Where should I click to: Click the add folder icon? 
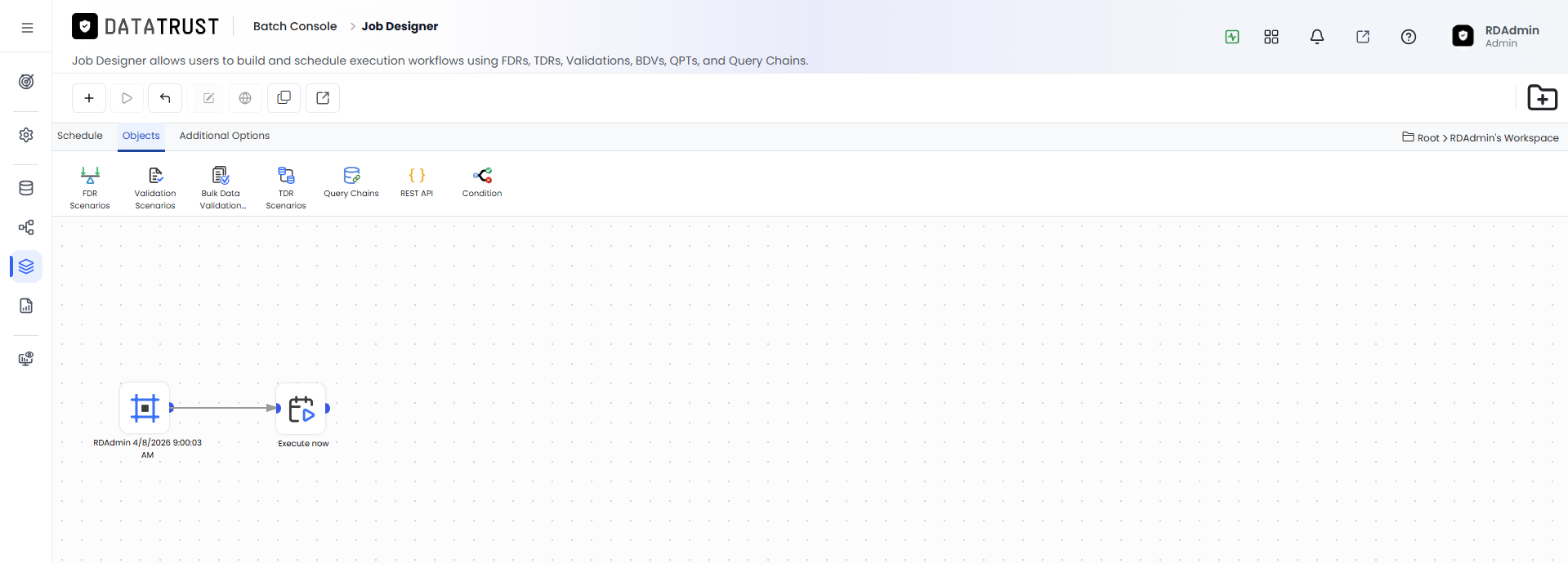pyautogui.click(x=1542, y=98)
